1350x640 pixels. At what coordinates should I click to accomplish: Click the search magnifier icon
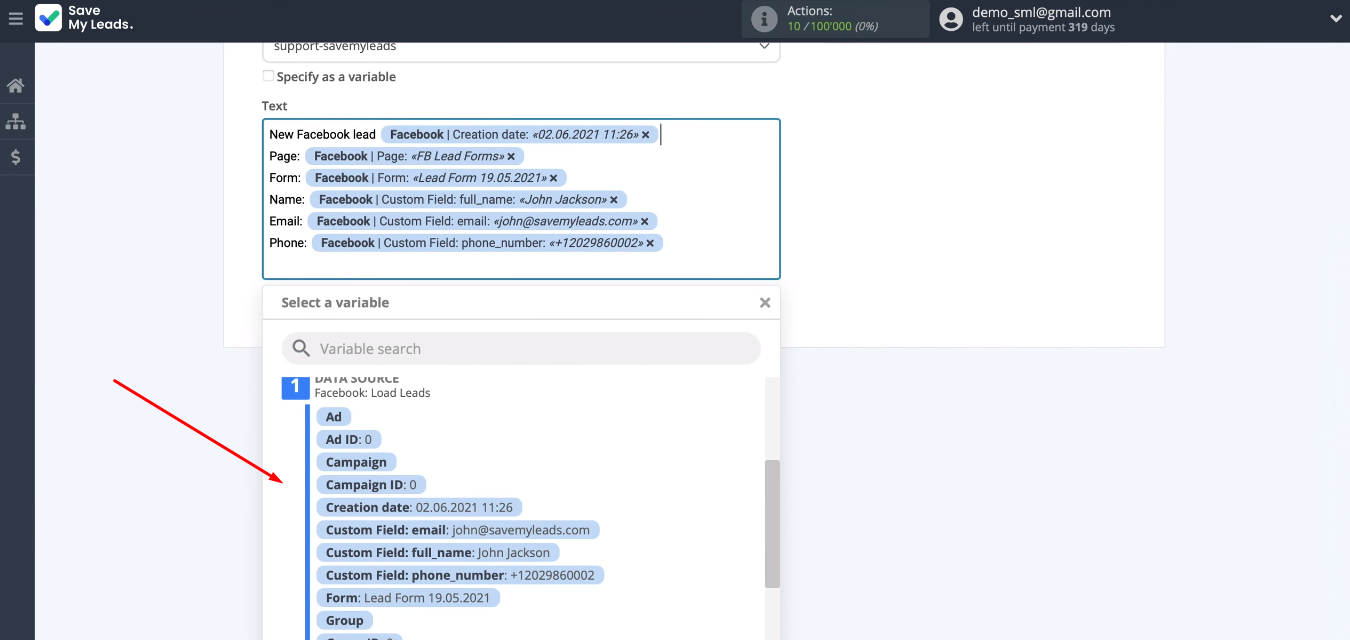301,348
